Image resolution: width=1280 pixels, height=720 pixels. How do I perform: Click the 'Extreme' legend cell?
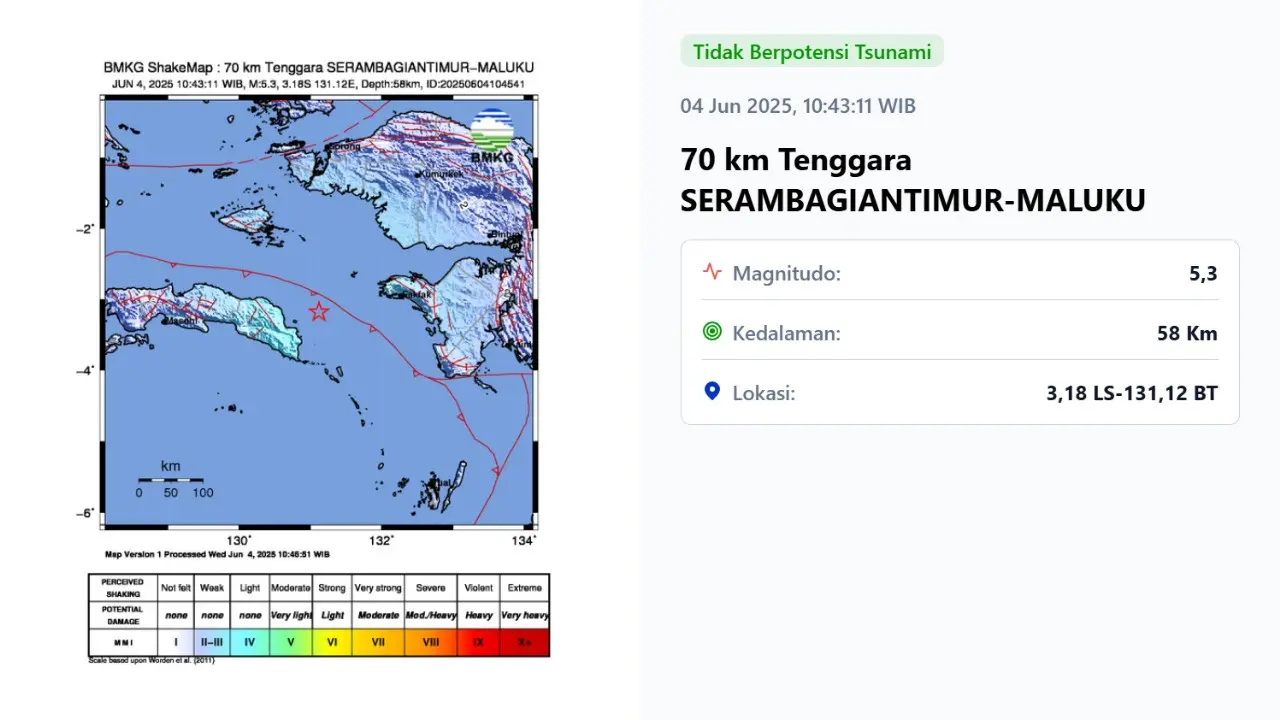tap(524, 588)
